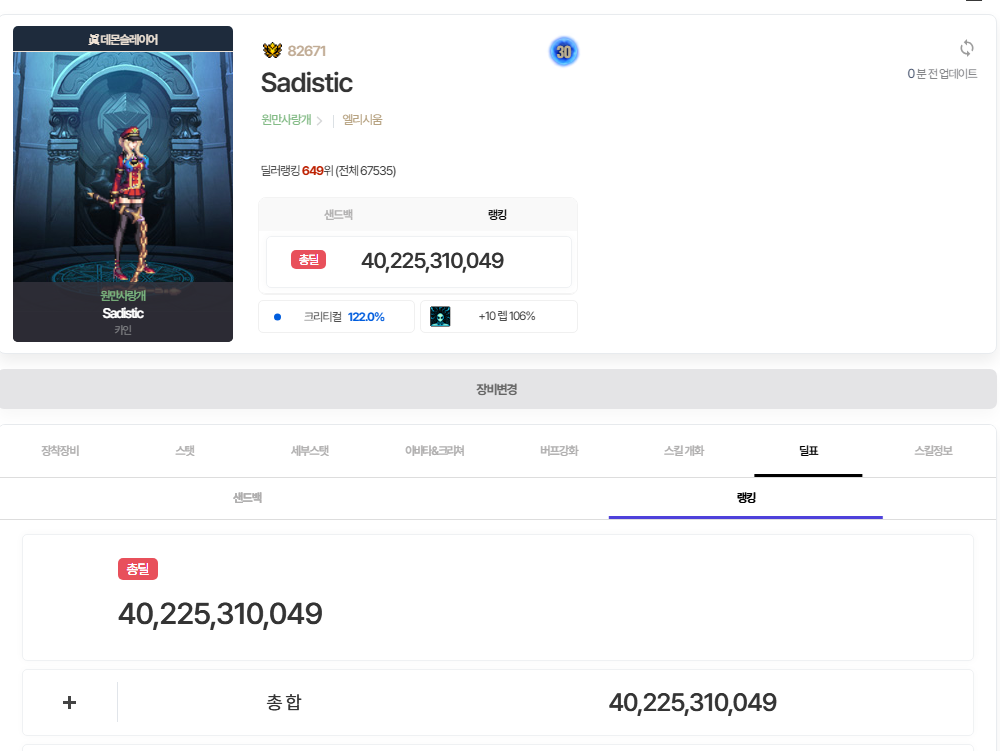Click the refresh update icon
Image resolution: width=1000 pixels, height=751 pixels.
pos(966,48)
